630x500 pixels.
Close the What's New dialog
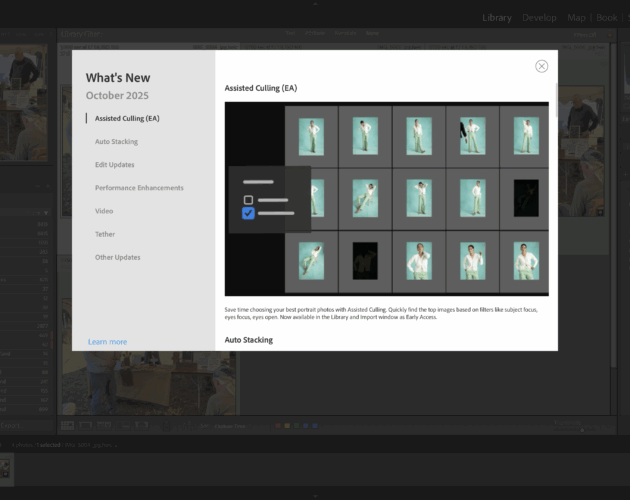coord(541,66)
